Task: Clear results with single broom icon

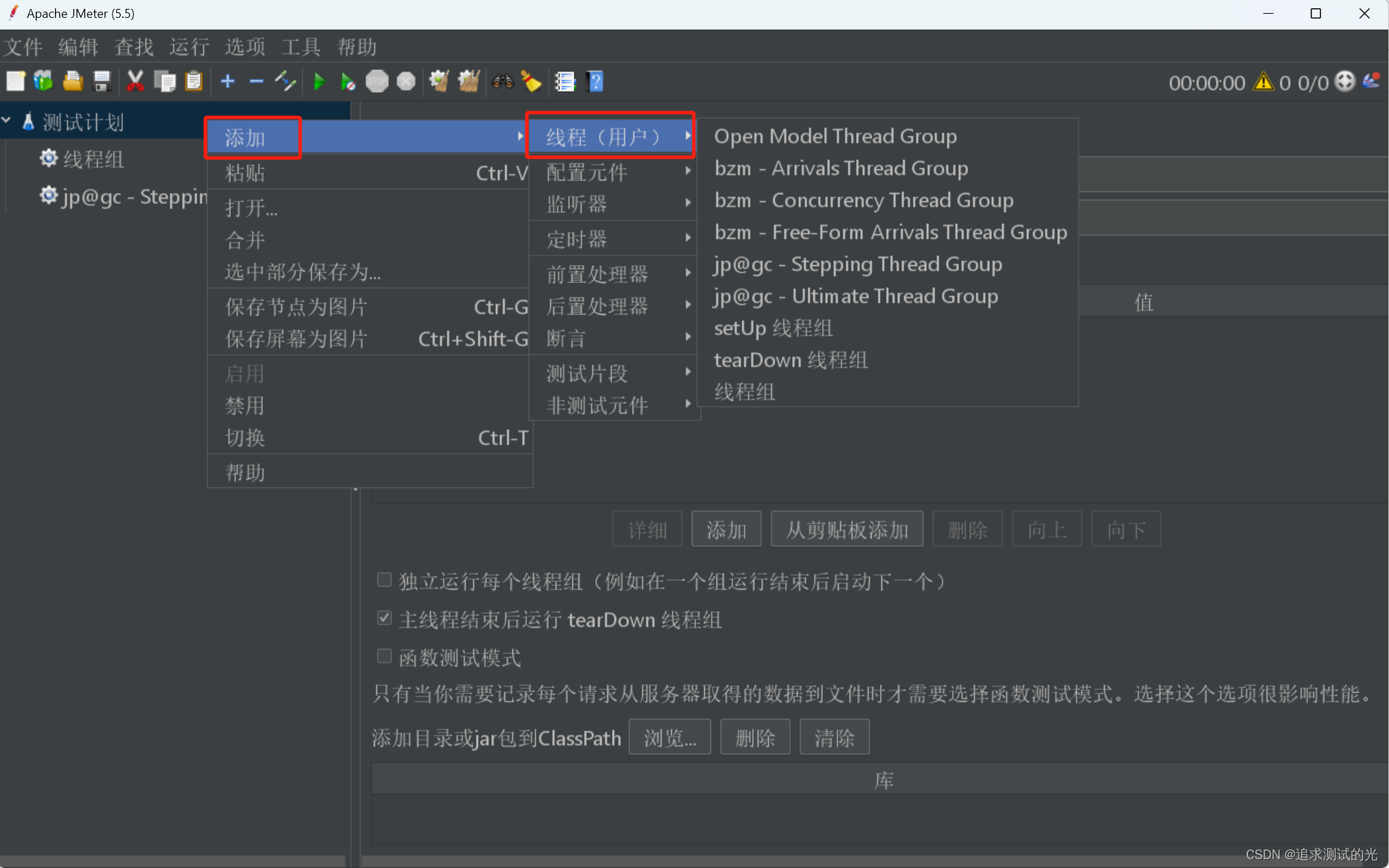Action: click(x=439, y=82)
